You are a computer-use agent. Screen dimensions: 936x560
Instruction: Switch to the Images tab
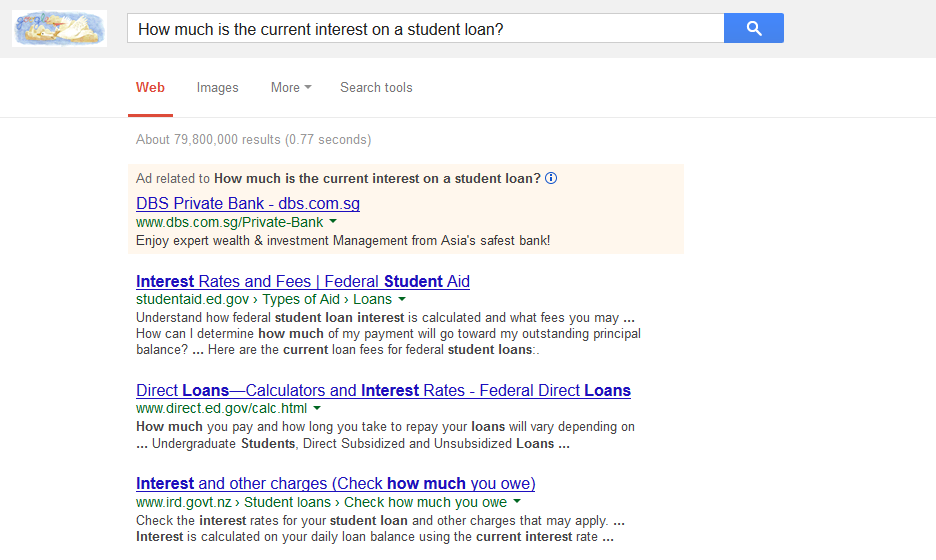click(x=217, y=88)
